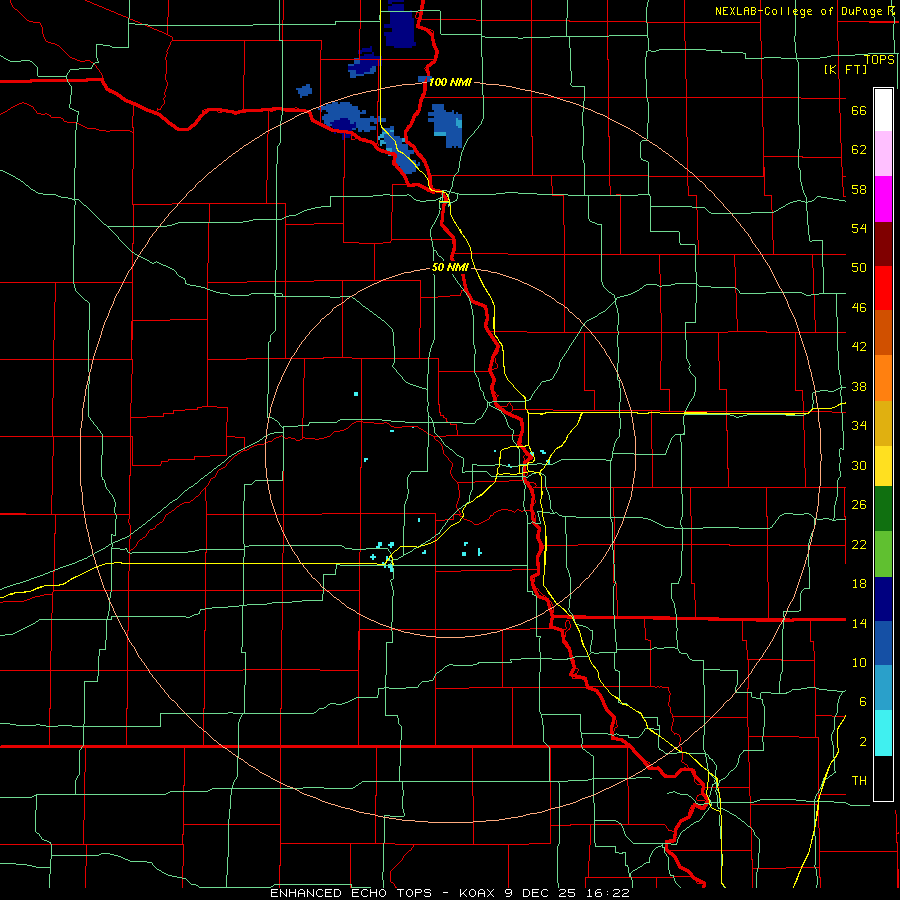Click the medium blue legend swatch
This screenshot has height=900, width=900.
click(x=883, y=643)
